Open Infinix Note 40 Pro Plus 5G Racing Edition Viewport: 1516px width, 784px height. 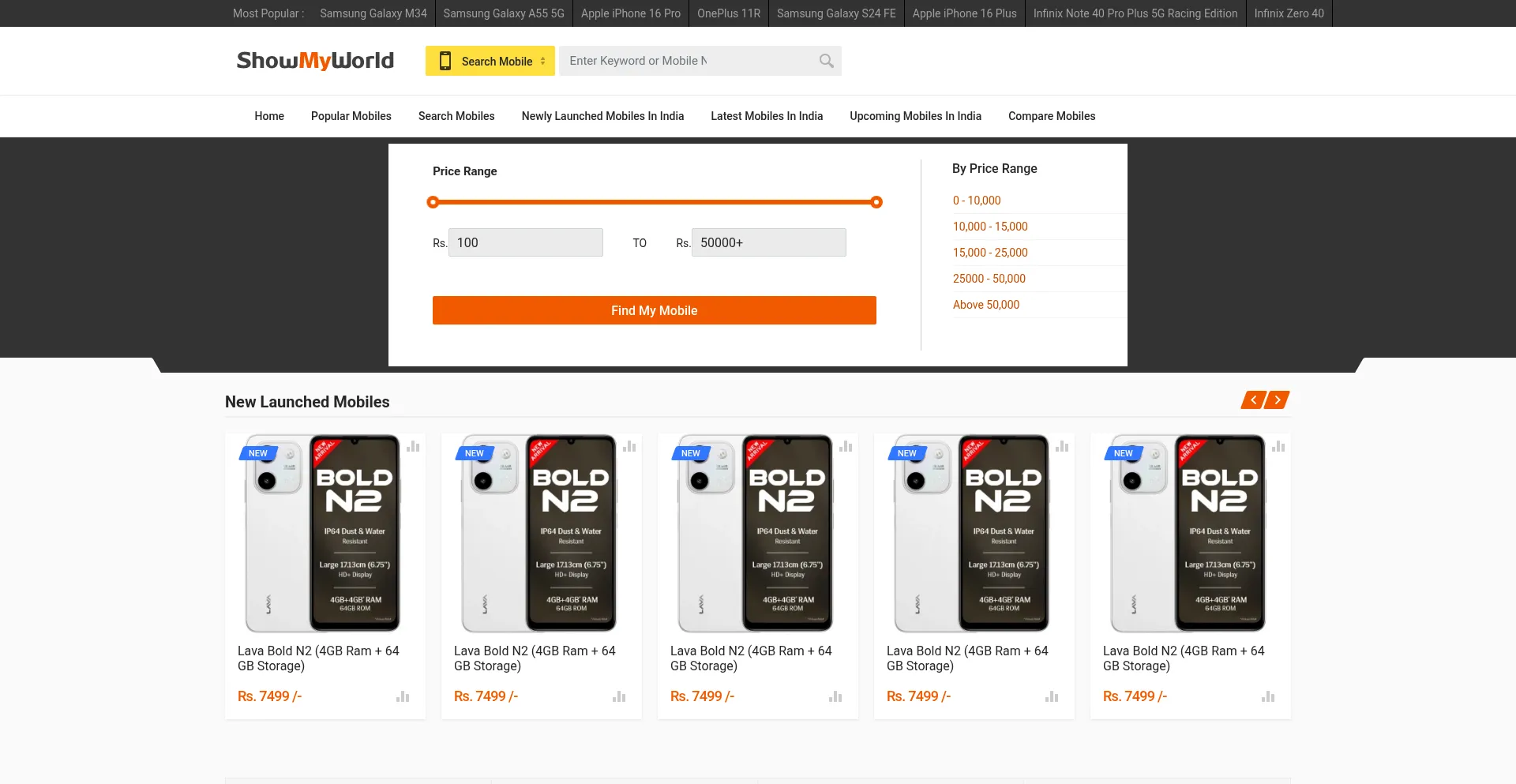pos(1135,13)
